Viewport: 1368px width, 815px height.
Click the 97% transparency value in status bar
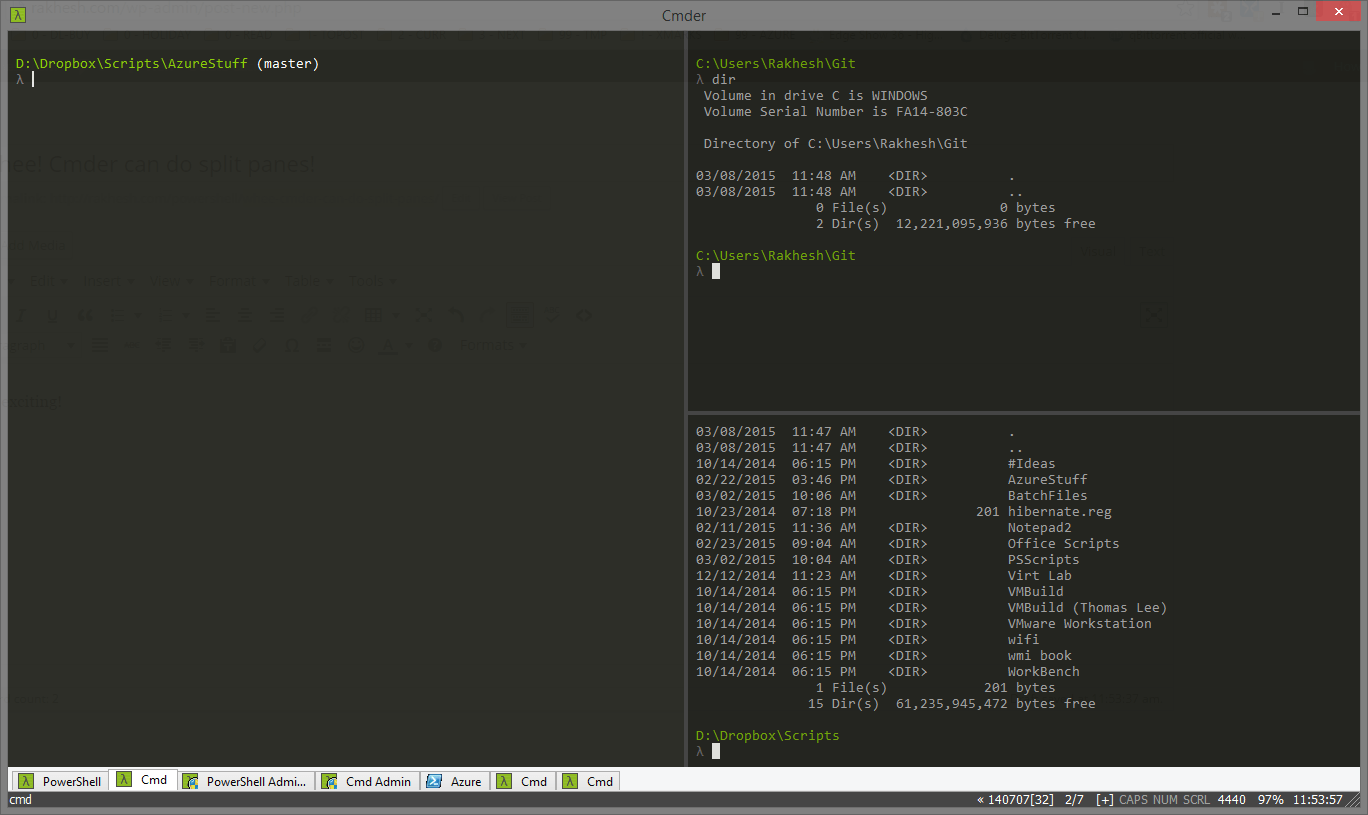coord(1270,800)
